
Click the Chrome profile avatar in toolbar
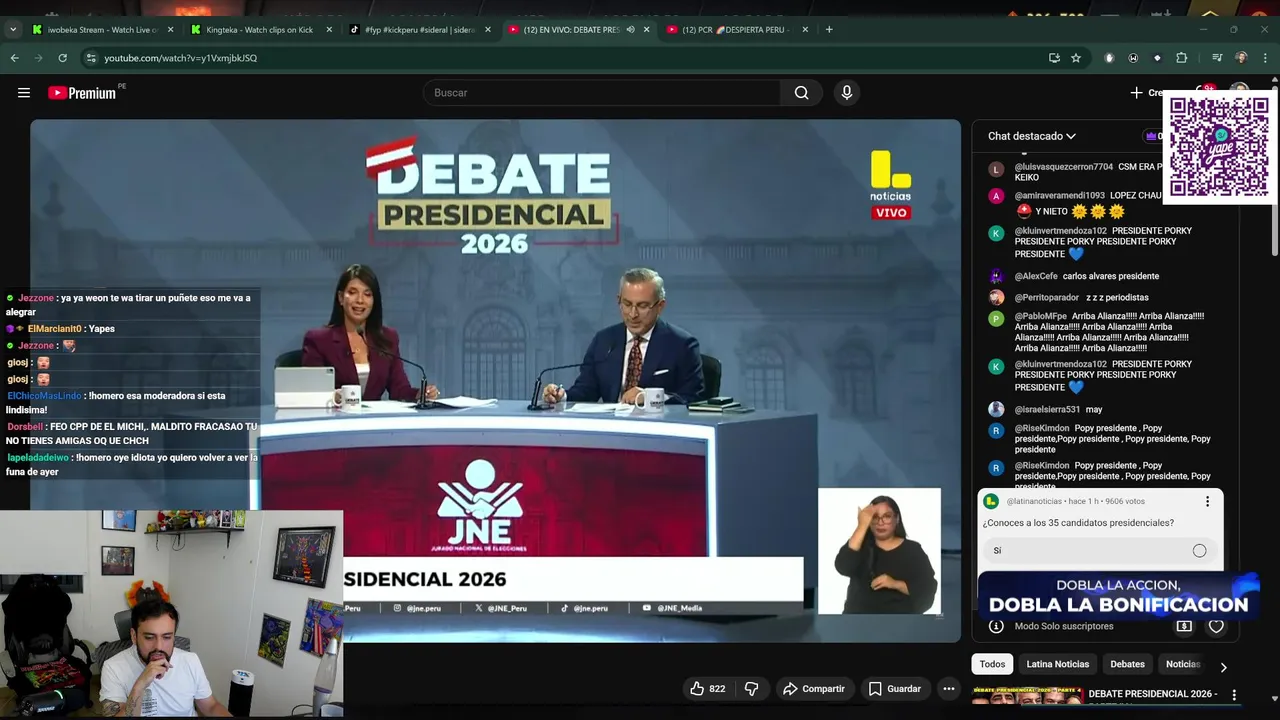click(x=1241, y=58)
